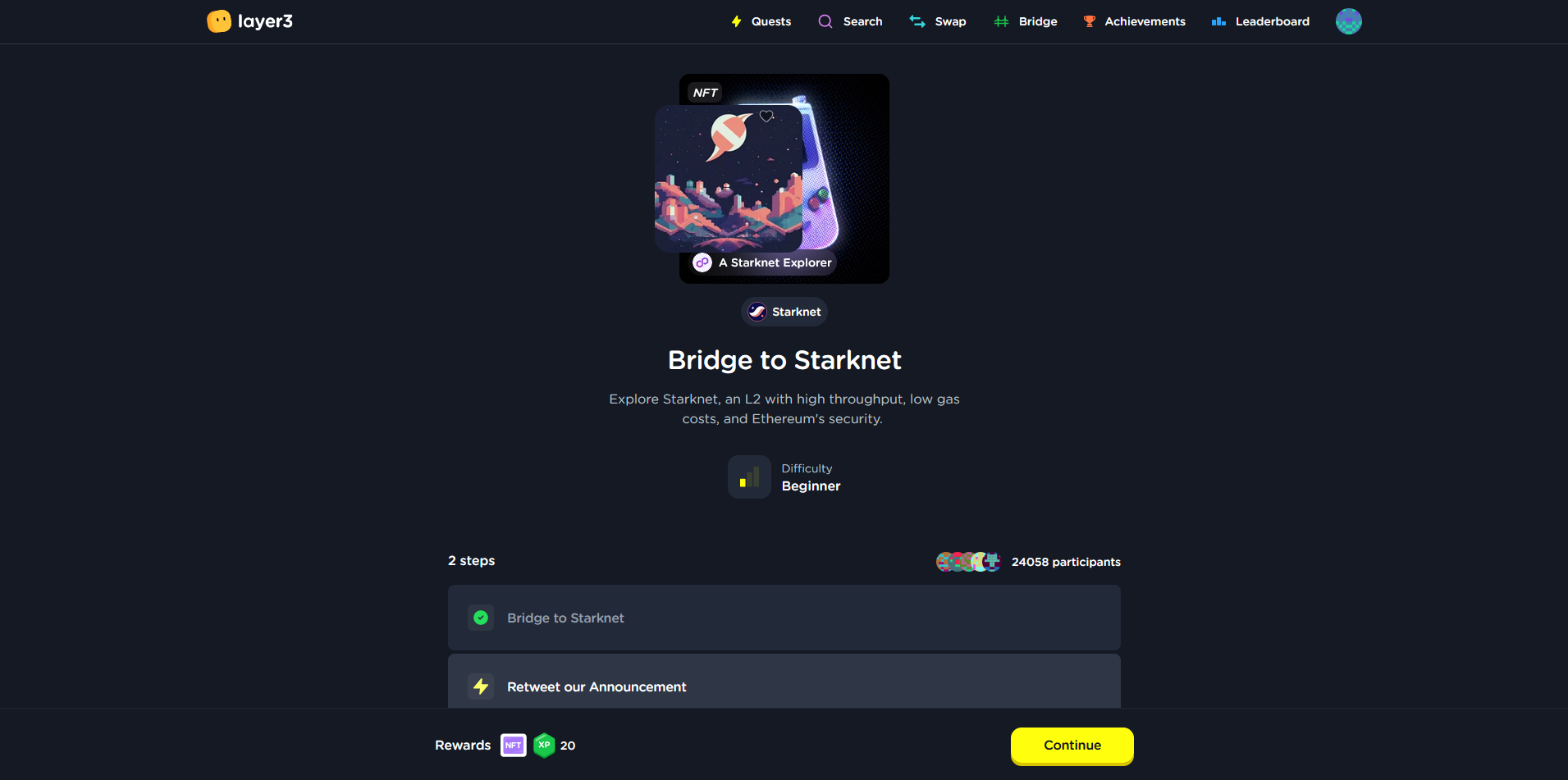Click the Search magnifier icon
Viewport: 1568px width, 780px height.
click(x=825, y=21)
